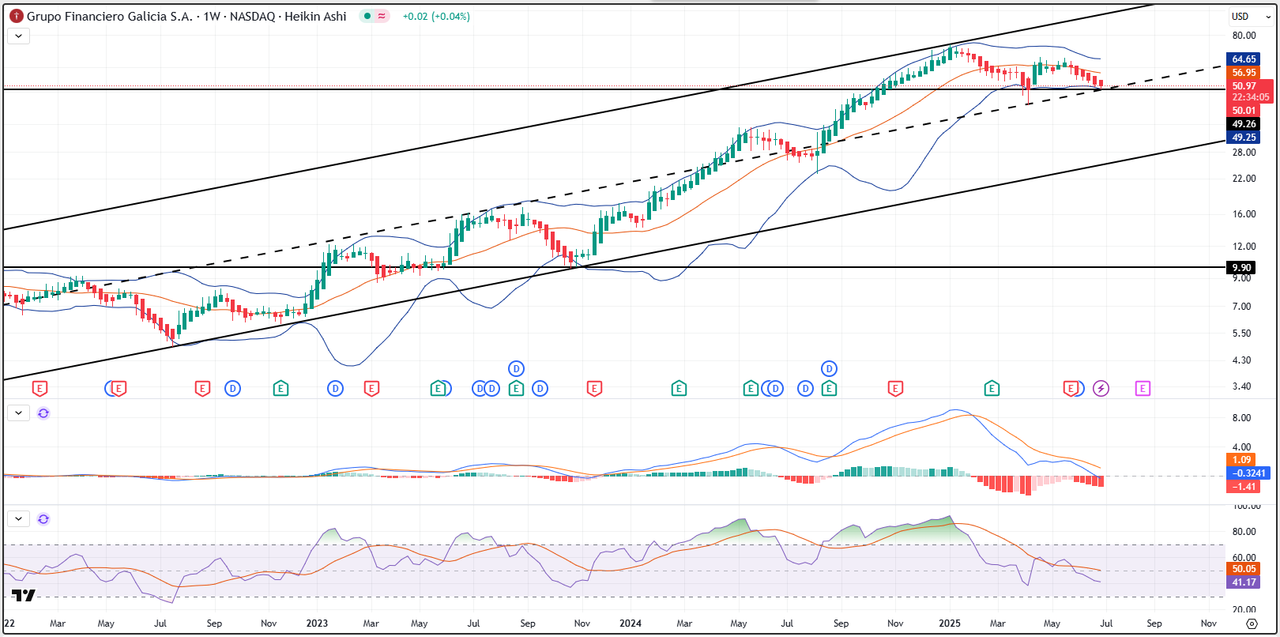
Task: Click the 2023 label on time axis
Action: 317,622
